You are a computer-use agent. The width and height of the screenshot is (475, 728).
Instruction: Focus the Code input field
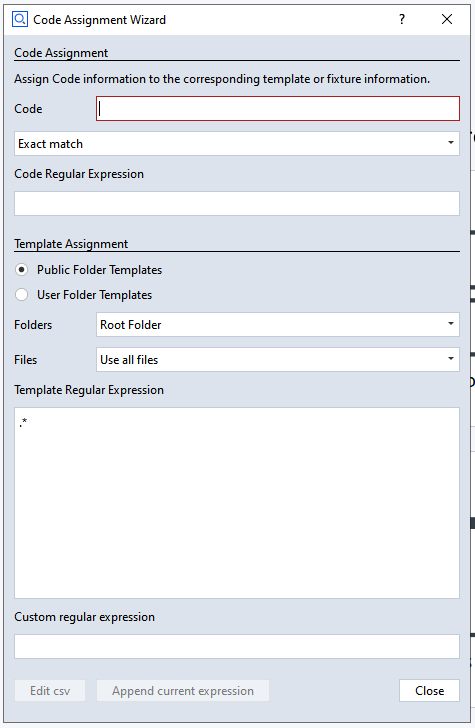[278, 109]
